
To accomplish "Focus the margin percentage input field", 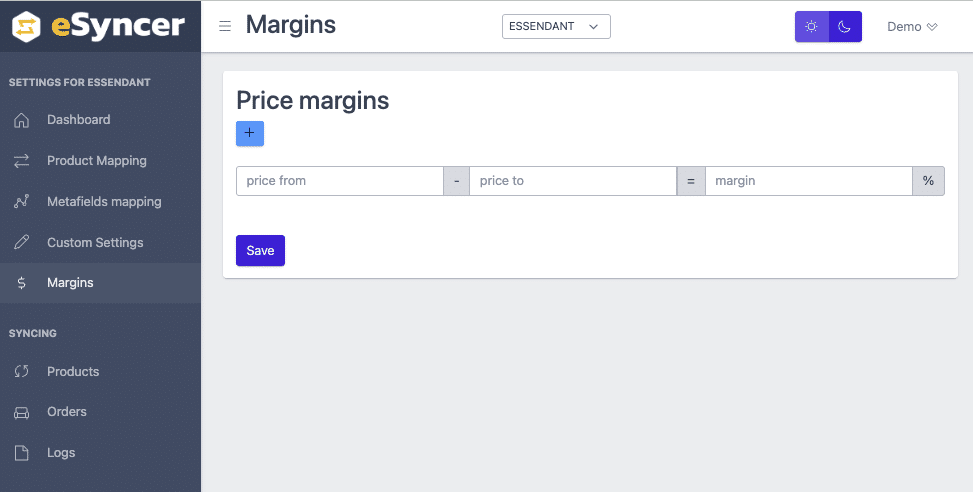I will pyautogui.click(x=808, y=181).
